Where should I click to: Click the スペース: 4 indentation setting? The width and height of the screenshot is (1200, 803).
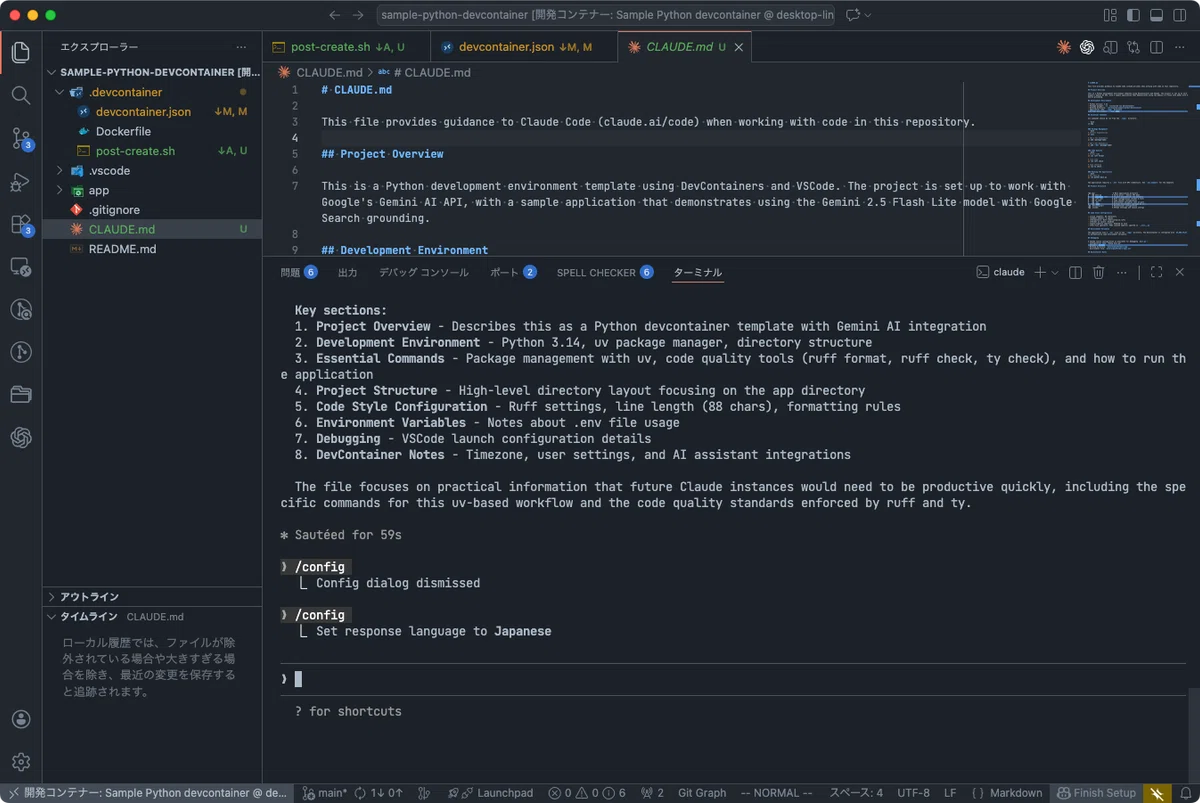coord(856,793)
